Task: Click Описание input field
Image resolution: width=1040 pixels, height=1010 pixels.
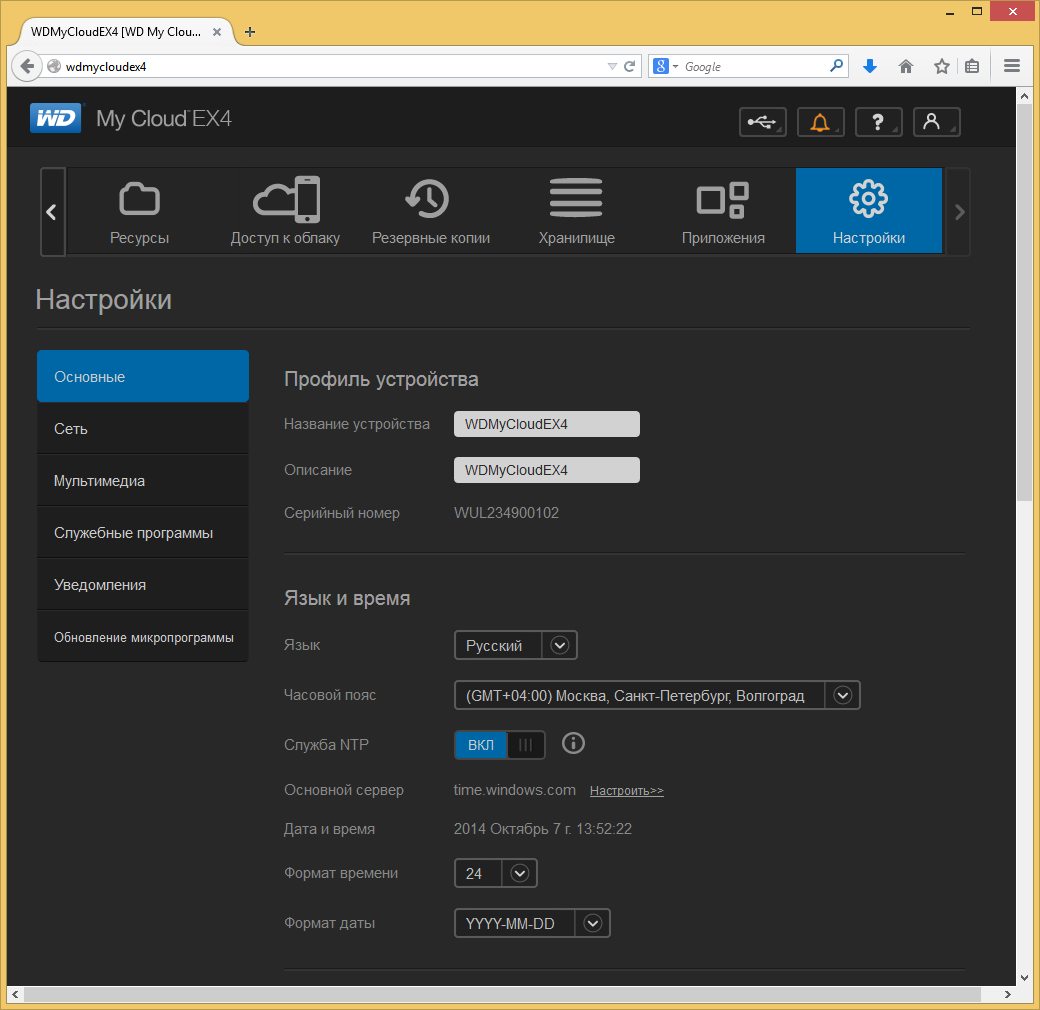Action: 547,470
